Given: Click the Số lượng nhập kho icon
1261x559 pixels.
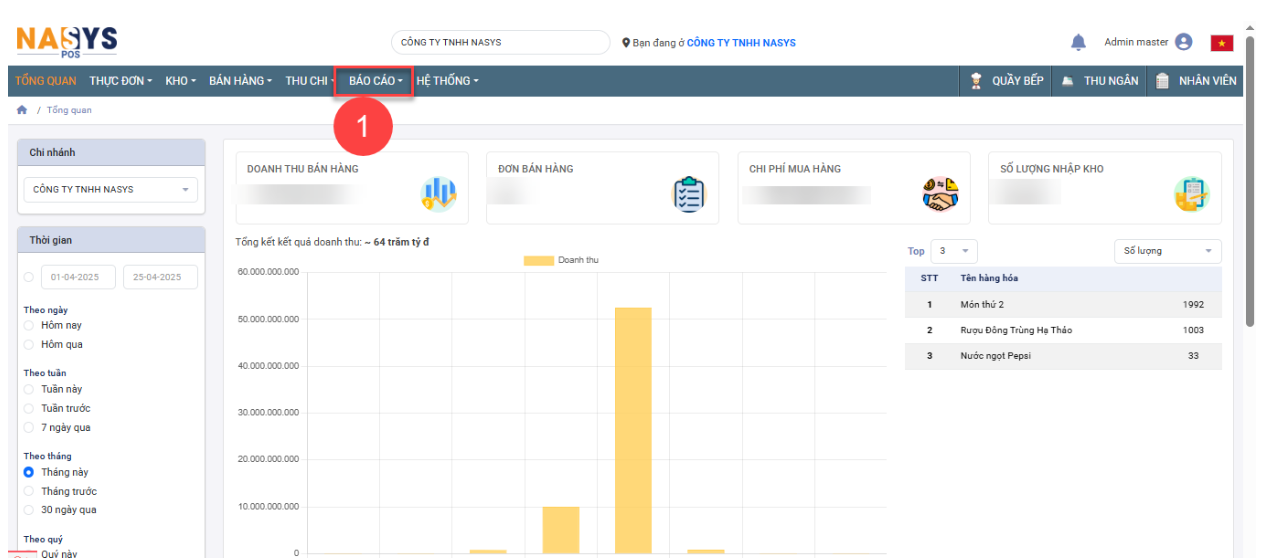Looking at the screenshot, I should coord(1191,194).
